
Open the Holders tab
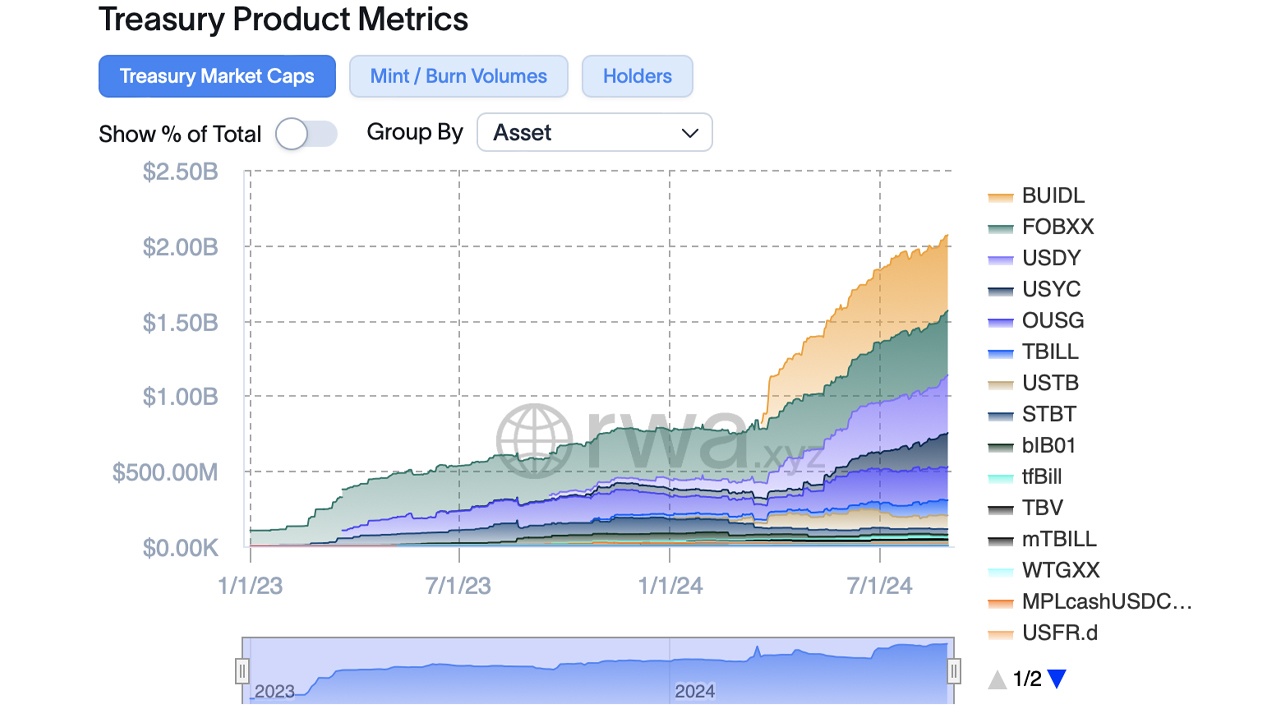tap(637, 76)
